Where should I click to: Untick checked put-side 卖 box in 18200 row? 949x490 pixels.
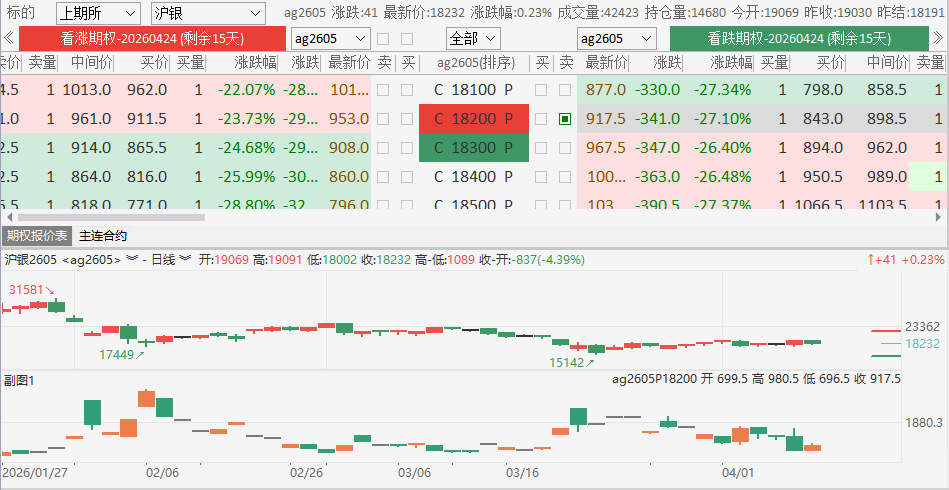click(565, 119)
